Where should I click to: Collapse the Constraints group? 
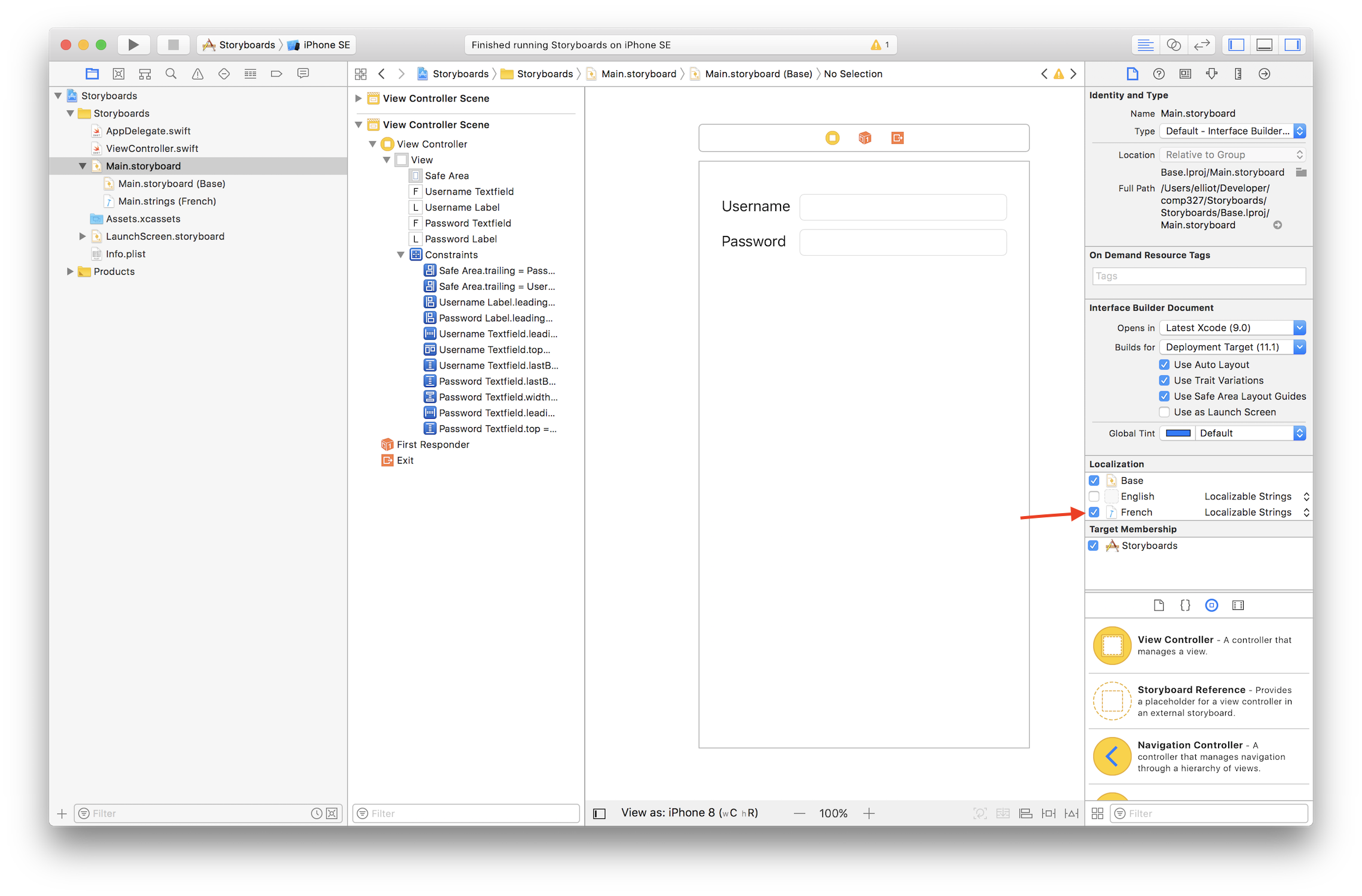401,255
